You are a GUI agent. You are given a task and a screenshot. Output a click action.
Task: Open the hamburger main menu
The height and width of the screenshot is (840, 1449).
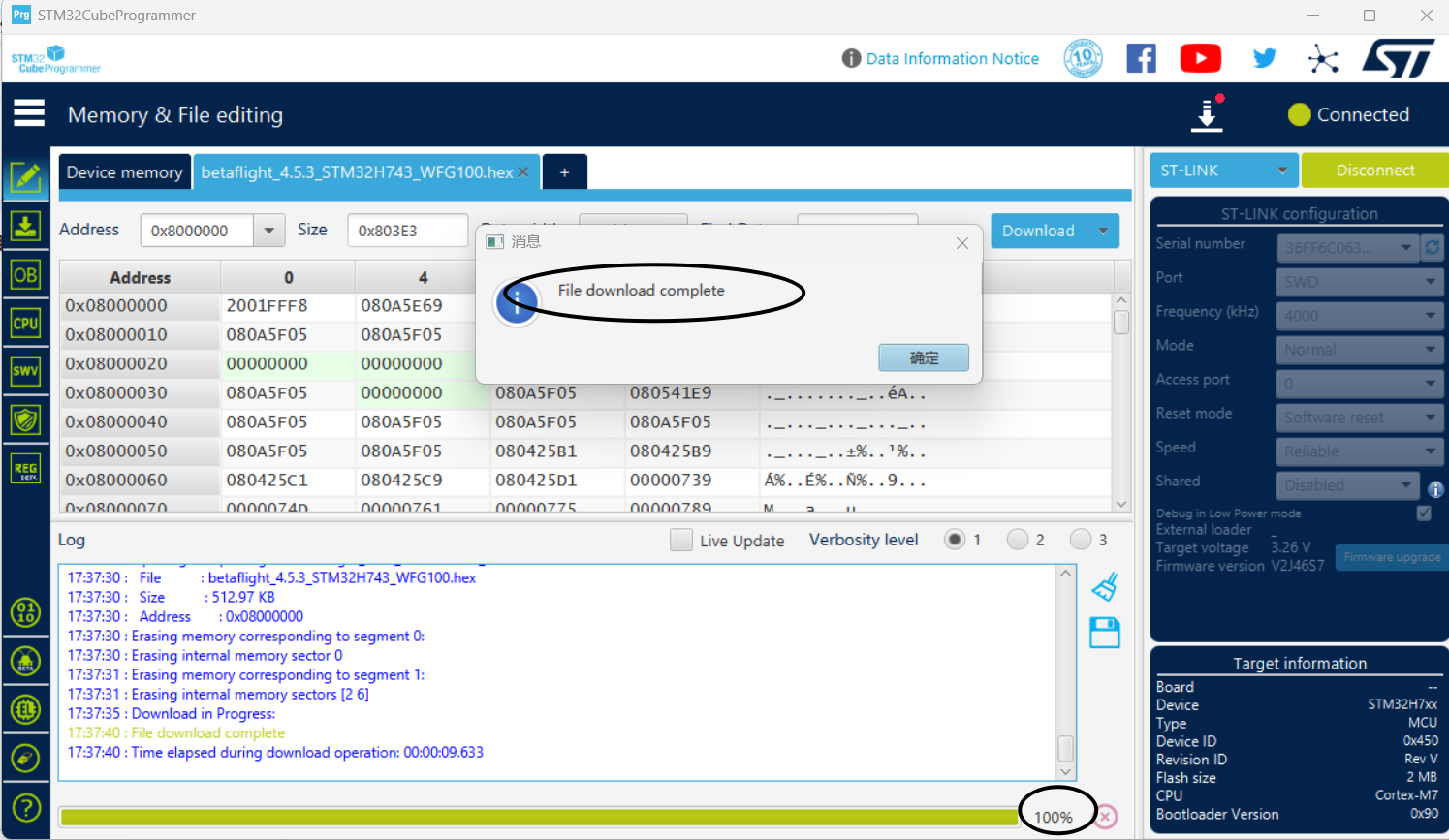pyautogui.click(x=29, y=113)
